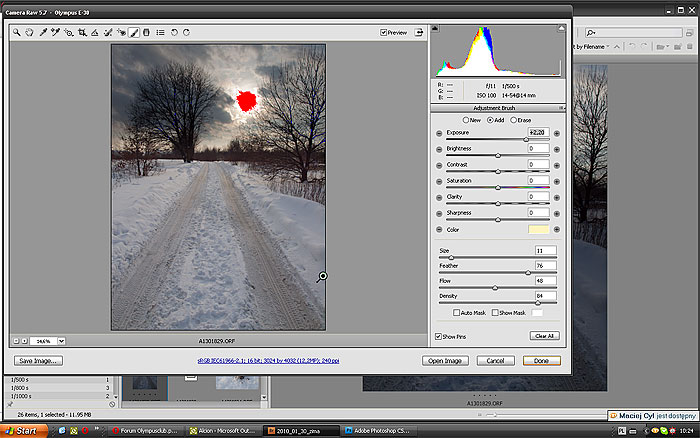Uncheck Show Pins checkbox

tap(439, 336)
